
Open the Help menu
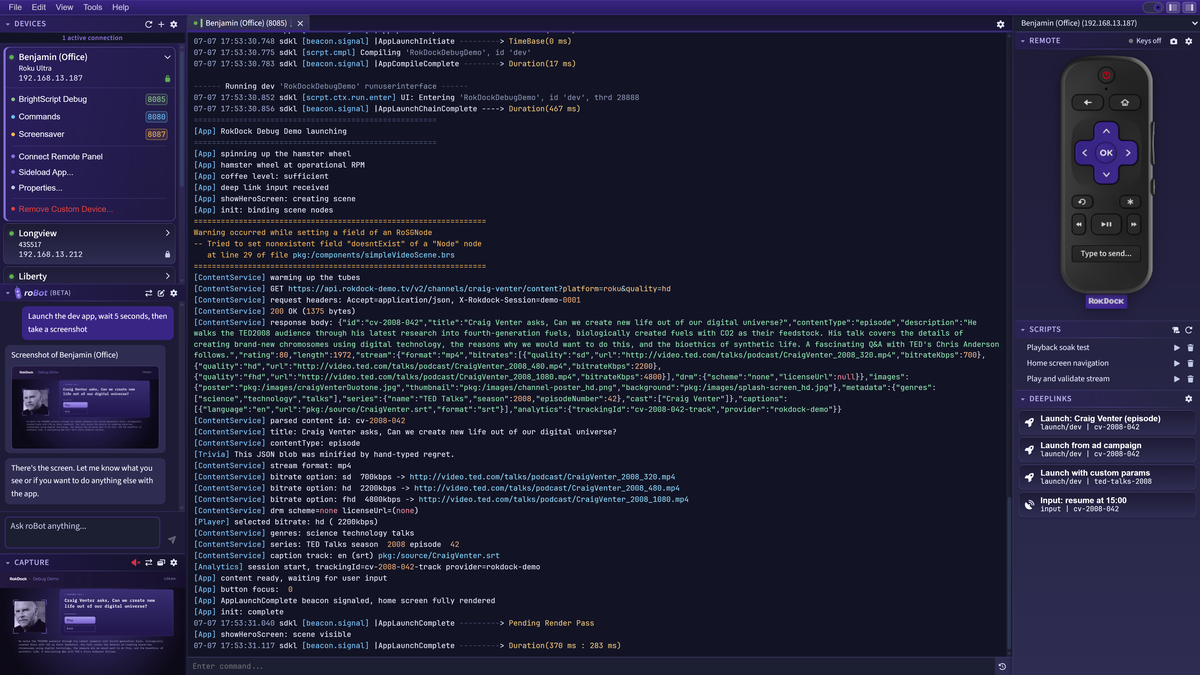tap(120, 7)
